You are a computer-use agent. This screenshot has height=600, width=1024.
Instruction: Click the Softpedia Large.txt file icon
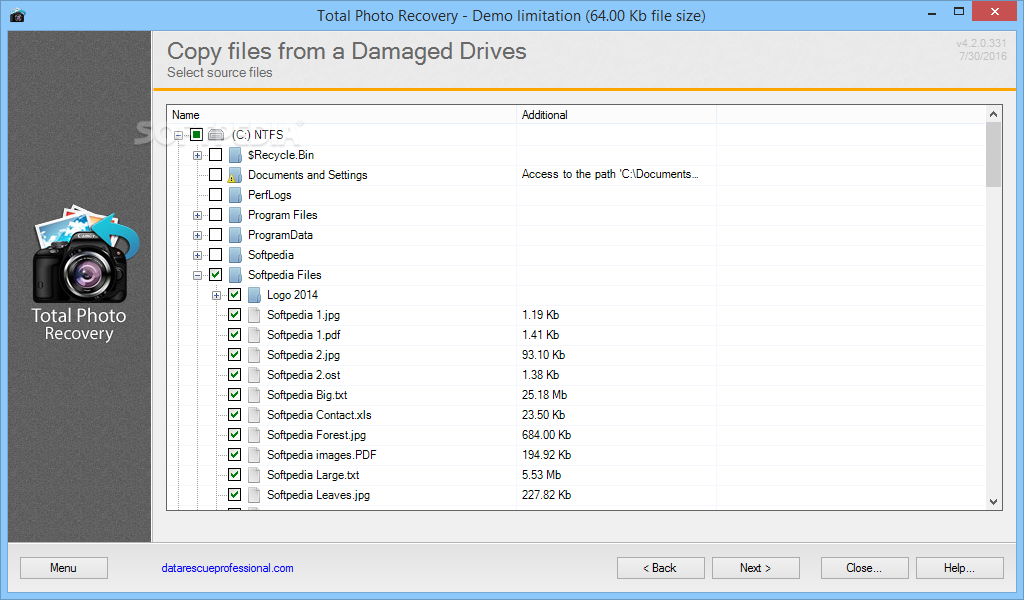click(254, 475)
